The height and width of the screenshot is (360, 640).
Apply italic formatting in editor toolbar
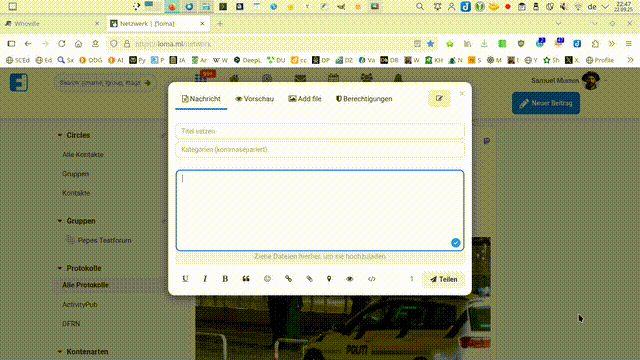(205, 279)
